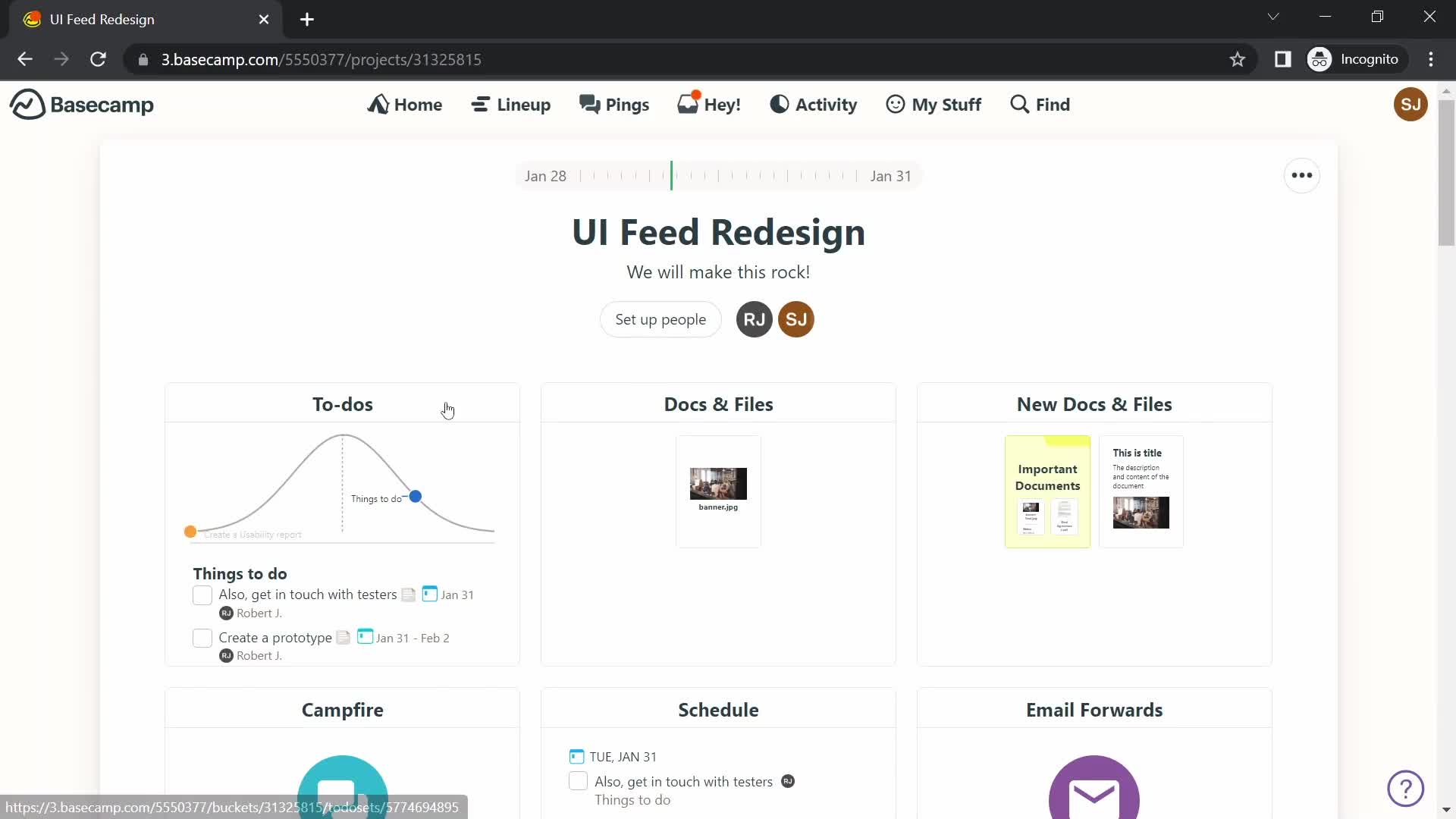Expand the Docs & Files section
Viewport: 1456px width, 819px height.
[718, 403]
